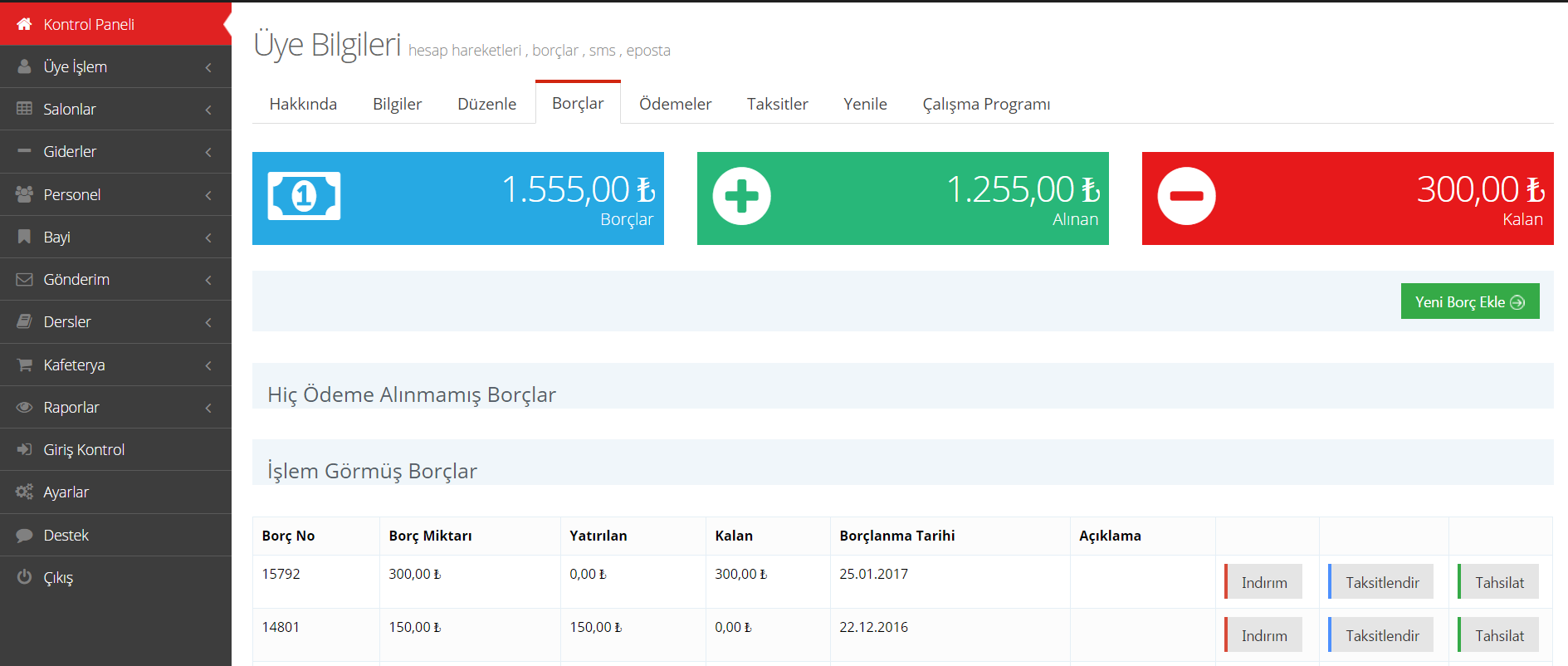
Task: Click Taksitlendir for debt 14801
Action: (1381, 635)
